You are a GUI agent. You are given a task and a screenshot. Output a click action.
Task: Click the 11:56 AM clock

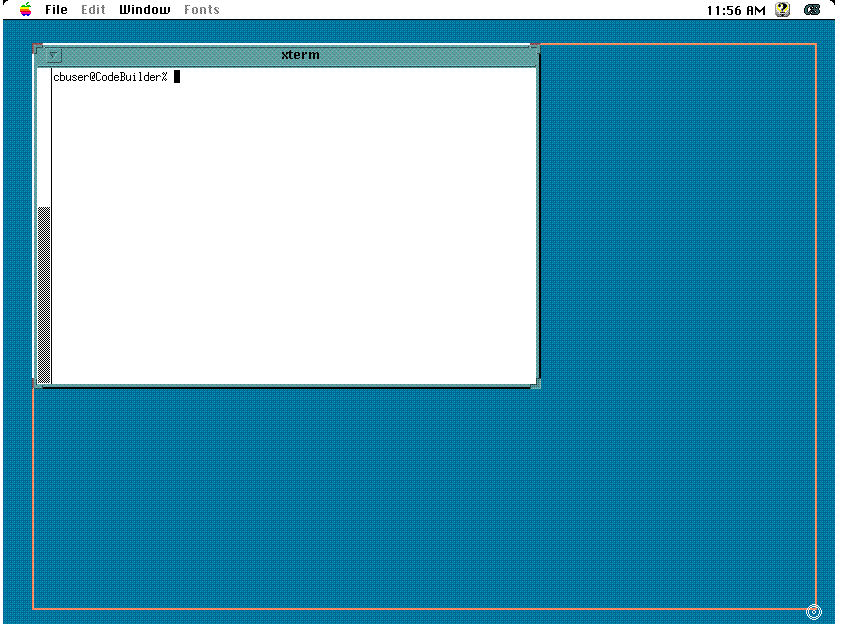[736, 10]
